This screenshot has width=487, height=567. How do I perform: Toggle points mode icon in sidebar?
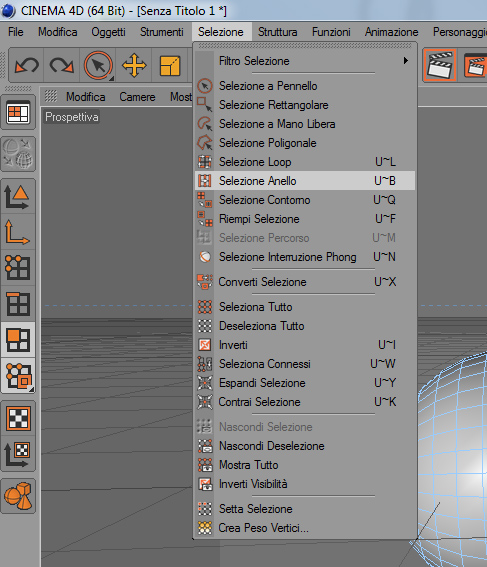18,268
